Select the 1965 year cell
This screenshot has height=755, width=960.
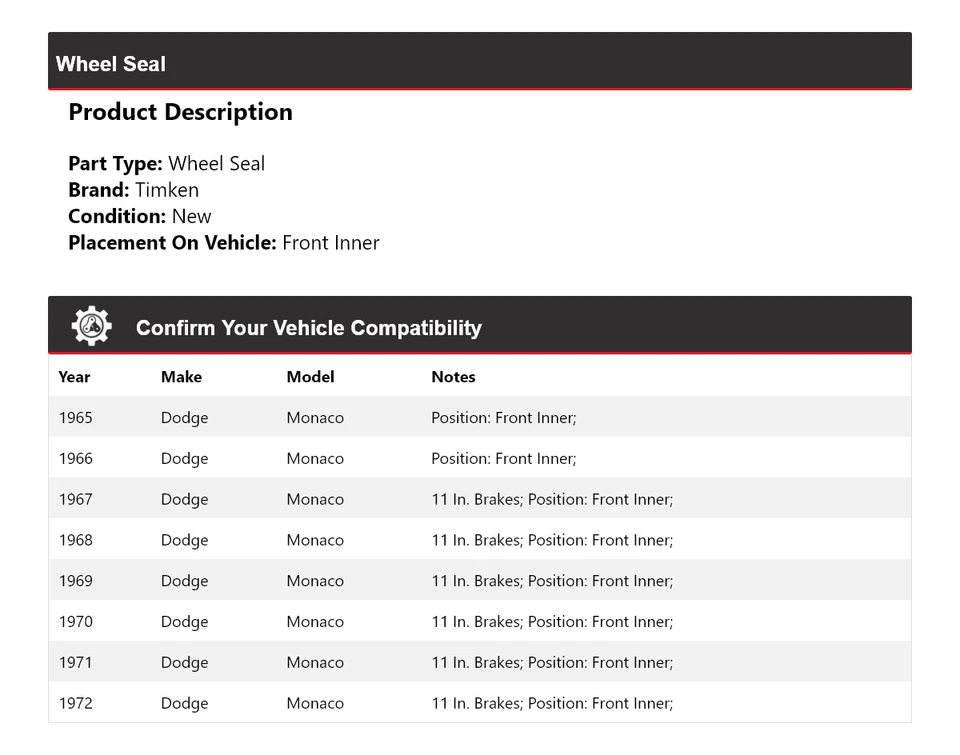[75, 418]
